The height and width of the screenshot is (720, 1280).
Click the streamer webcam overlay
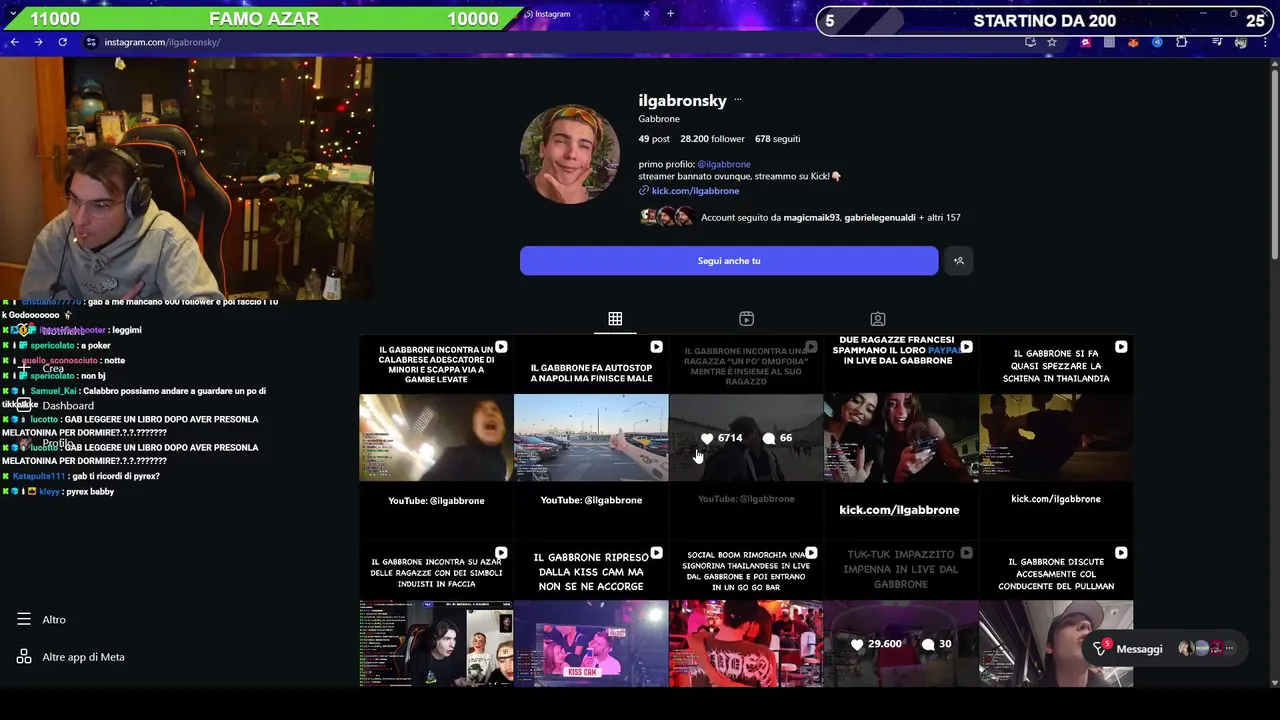(186, 178)
